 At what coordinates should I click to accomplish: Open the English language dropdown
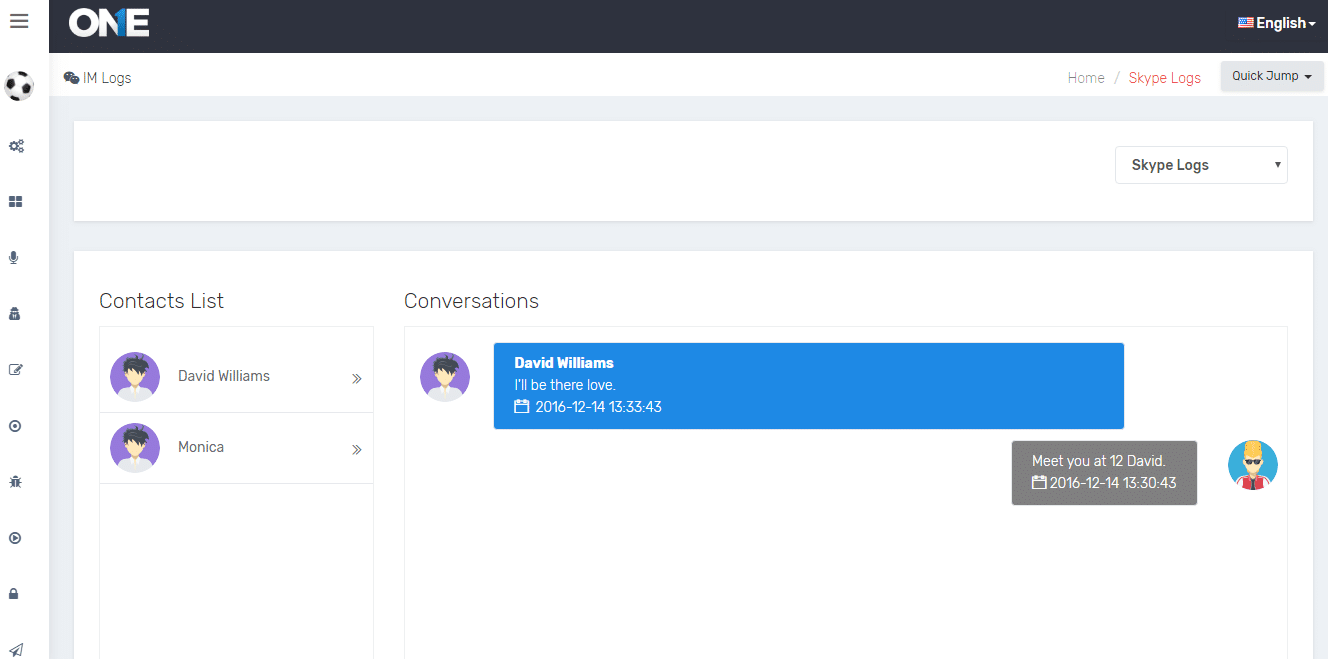[x=1277, y=23]
